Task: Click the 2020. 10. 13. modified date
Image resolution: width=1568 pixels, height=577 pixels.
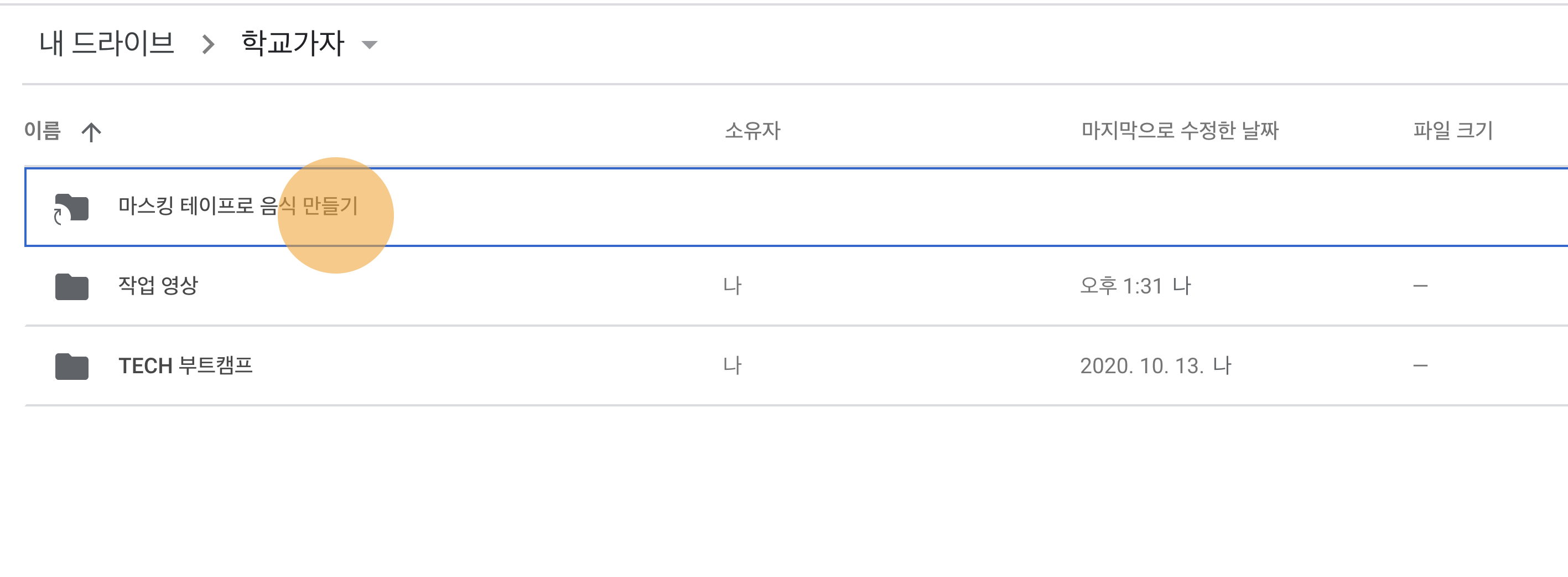Action: (x=1141, y=365)
